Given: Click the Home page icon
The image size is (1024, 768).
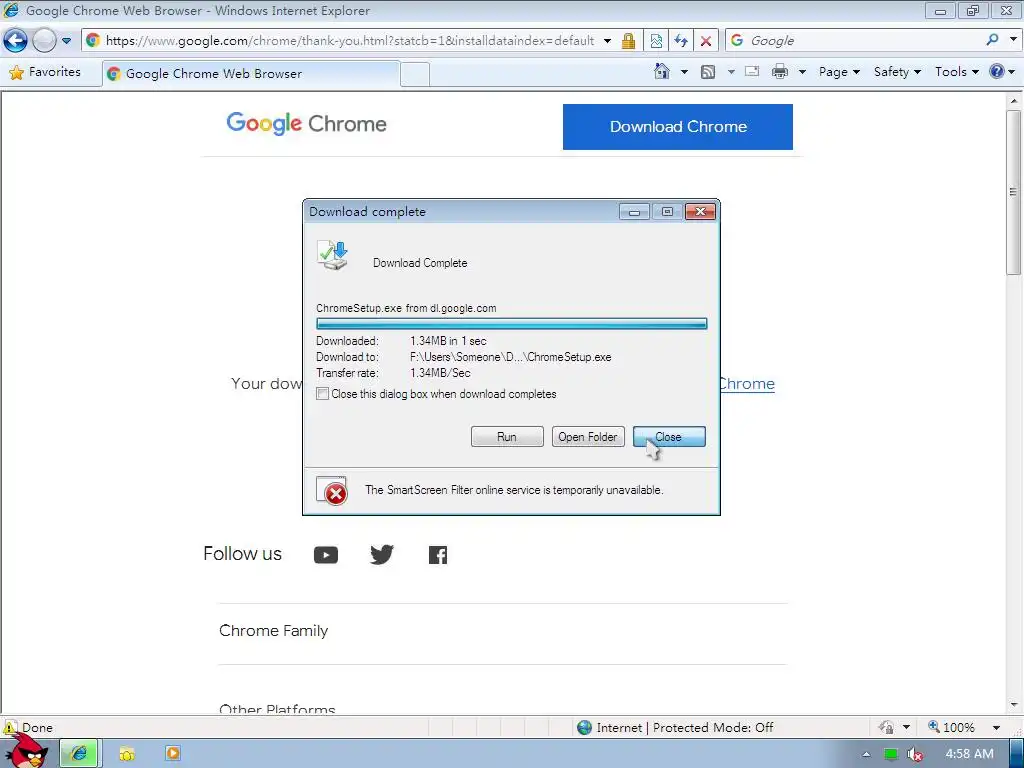Looking at the screenshot, I should point(662,71).
